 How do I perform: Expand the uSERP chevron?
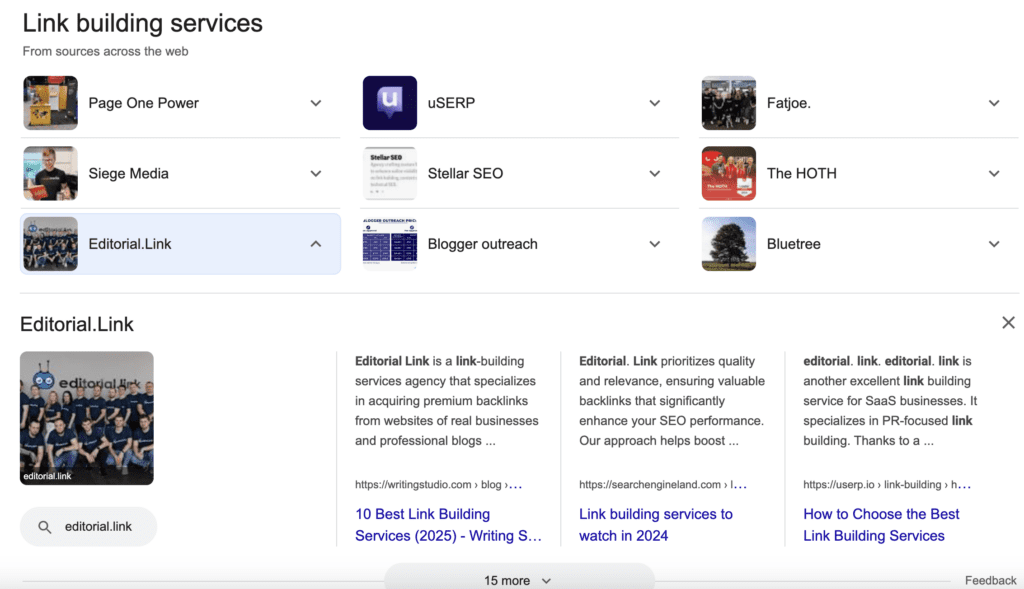pos(655,103)
